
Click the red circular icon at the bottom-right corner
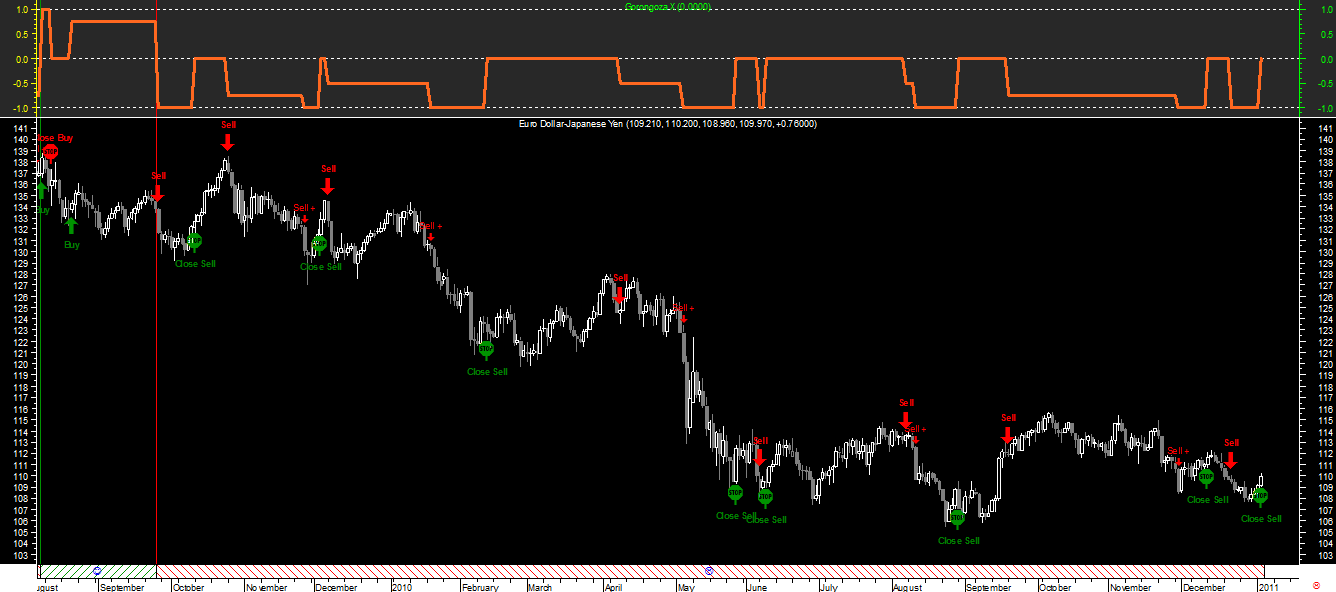pos(1317,584)
